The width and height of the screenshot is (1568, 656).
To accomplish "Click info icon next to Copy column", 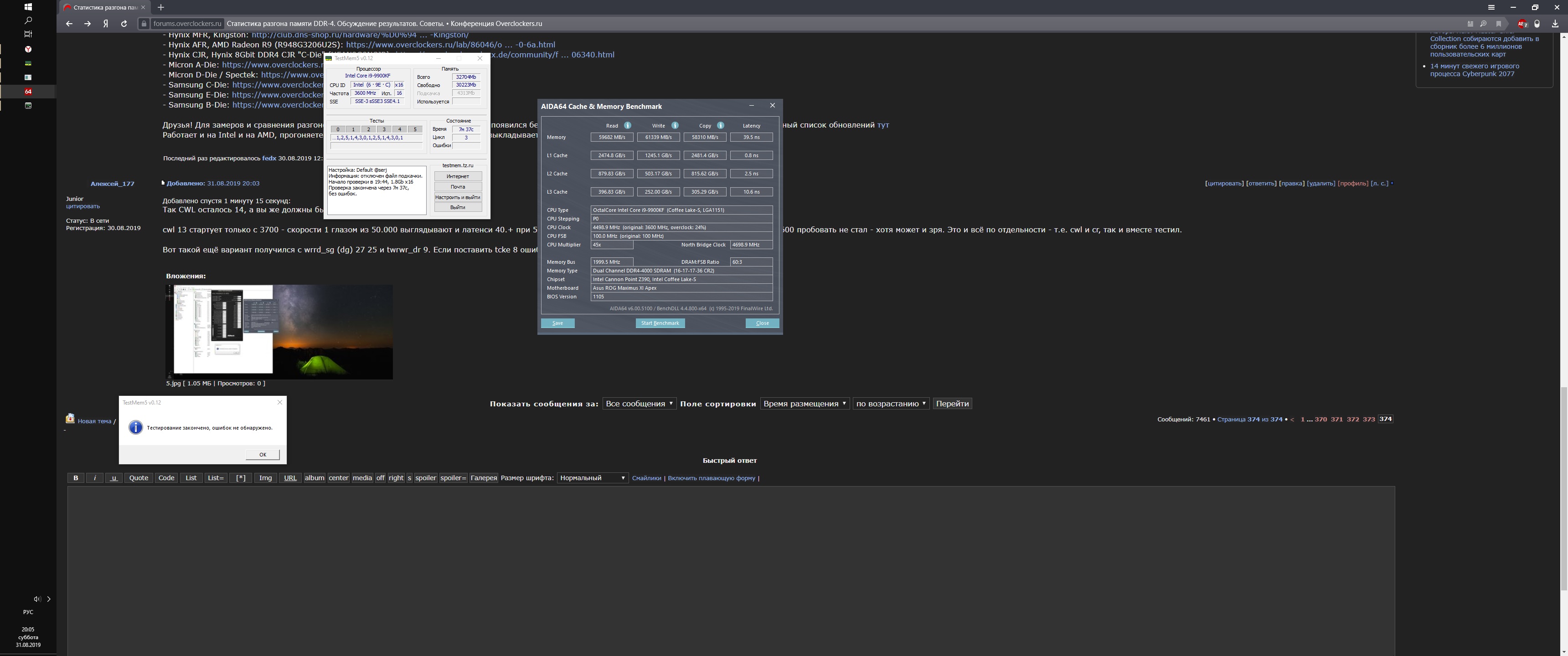I will [x=721, y=125].
